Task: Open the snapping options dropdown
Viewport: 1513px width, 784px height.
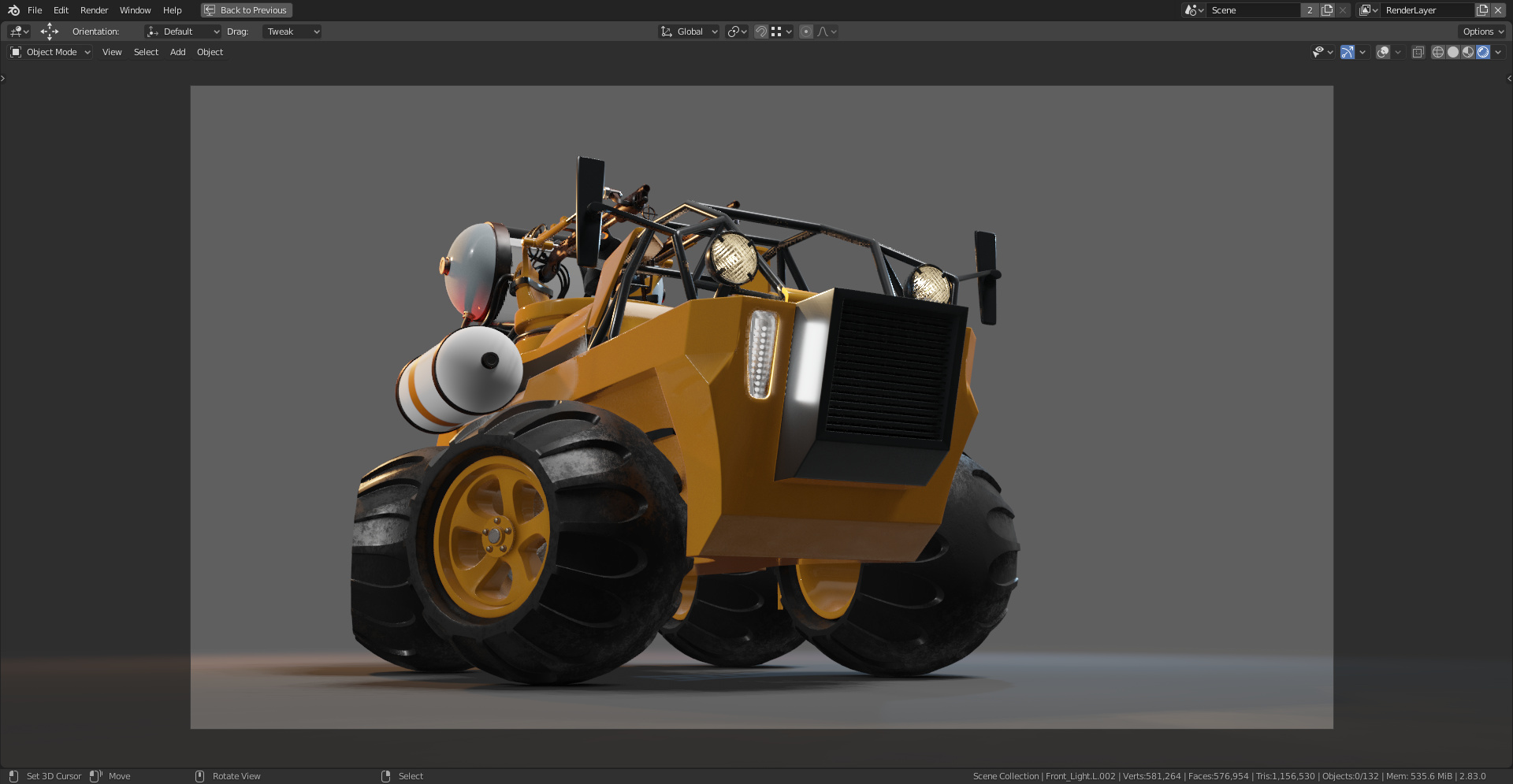Action: tap(782, 32)
